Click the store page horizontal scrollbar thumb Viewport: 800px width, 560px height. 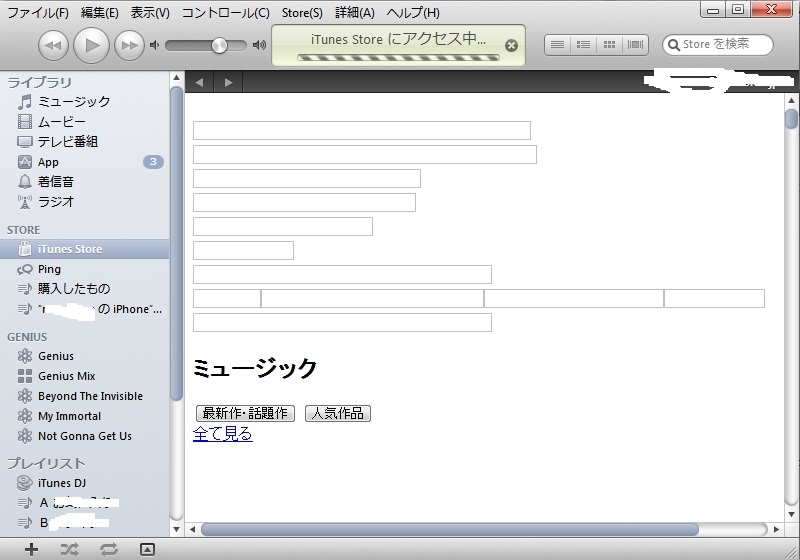click(x=449, y=529)
